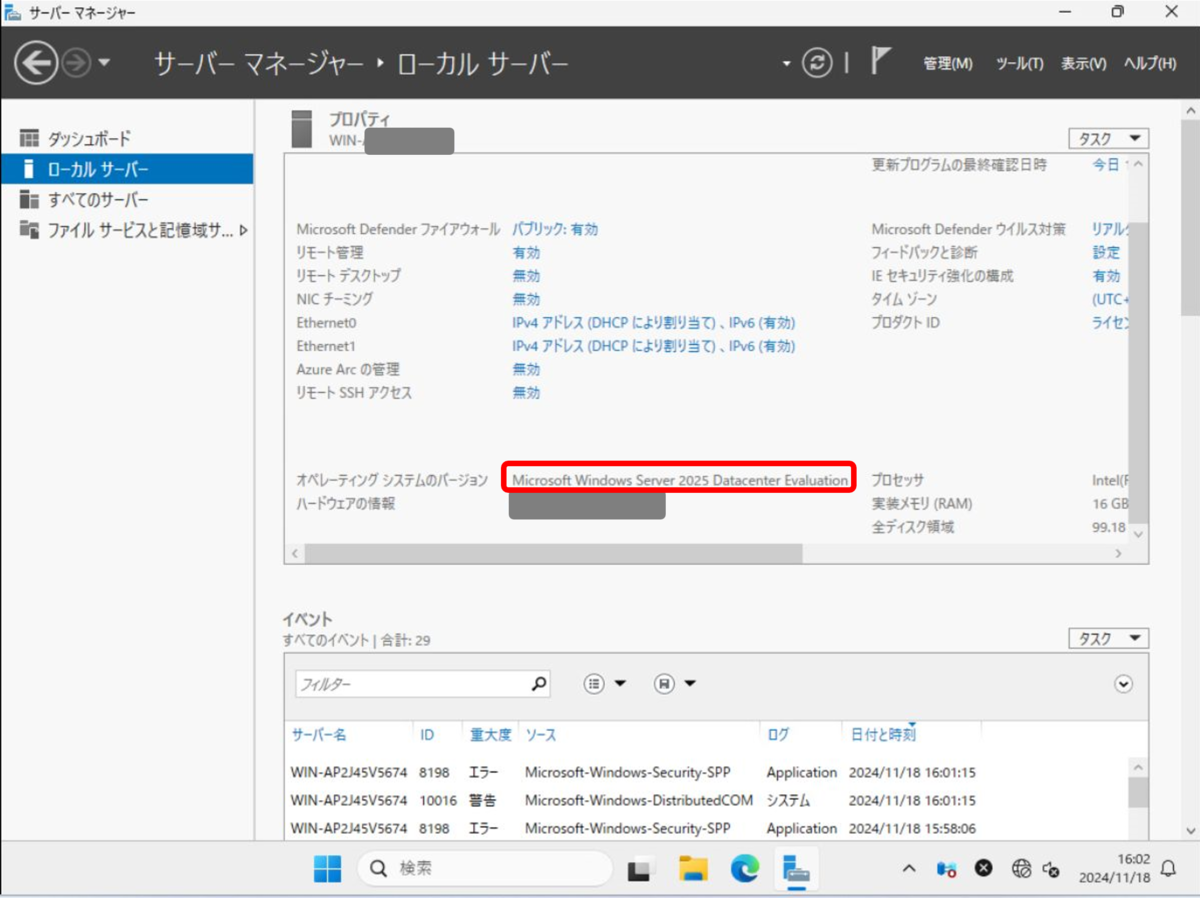
Task: Open the notifications flag icon
Action: [879, 62]
